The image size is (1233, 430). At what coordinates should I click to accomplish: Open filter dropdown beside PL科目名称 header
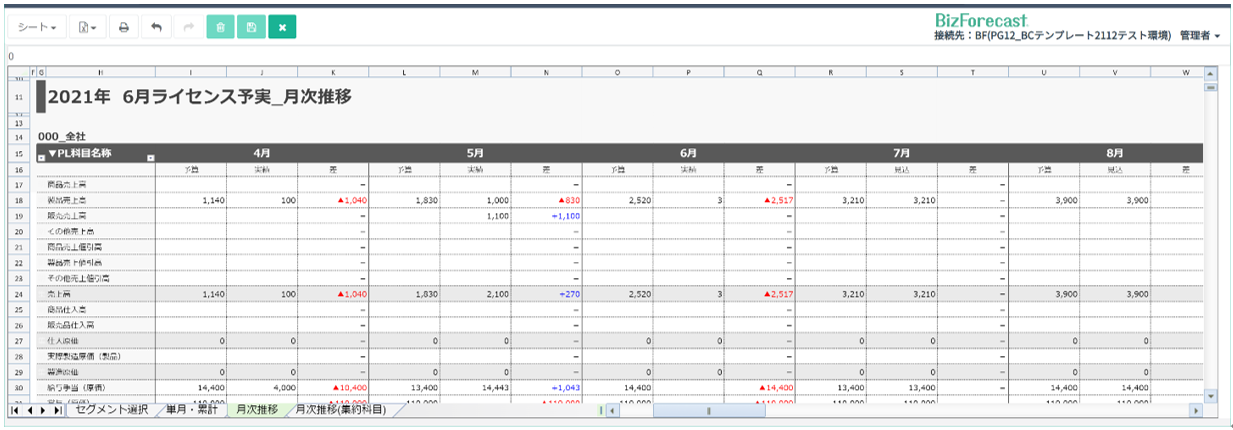(x=150, y=158)
